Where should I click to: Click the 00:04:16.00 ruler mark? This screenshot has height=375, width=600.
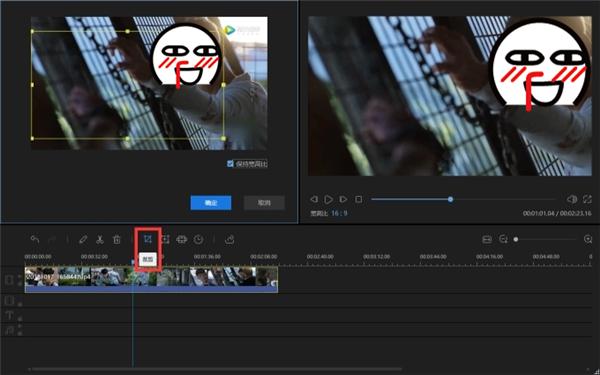point(489,257)
